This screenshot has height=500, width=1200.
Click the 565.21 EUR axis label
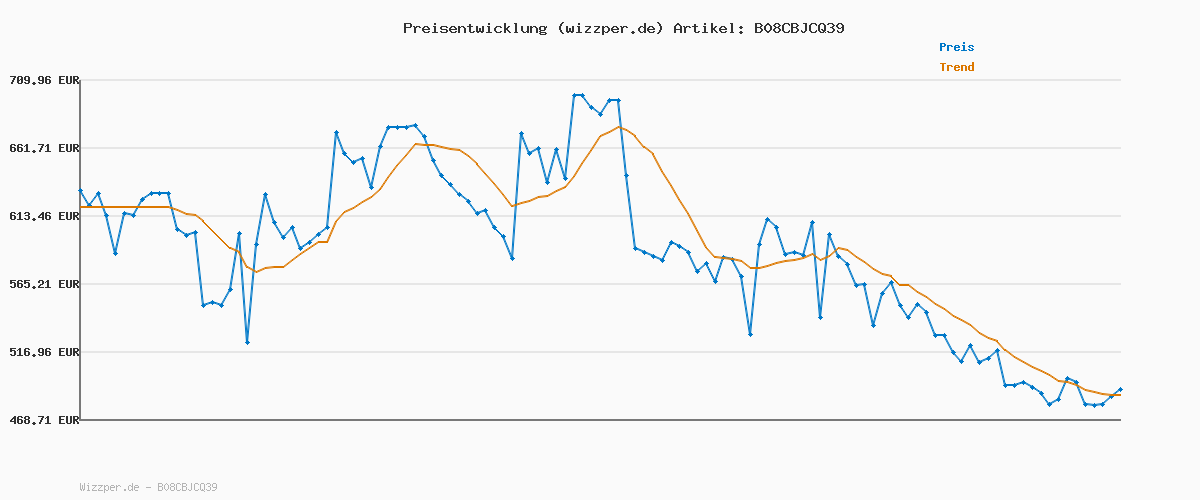tap(44, 284)
